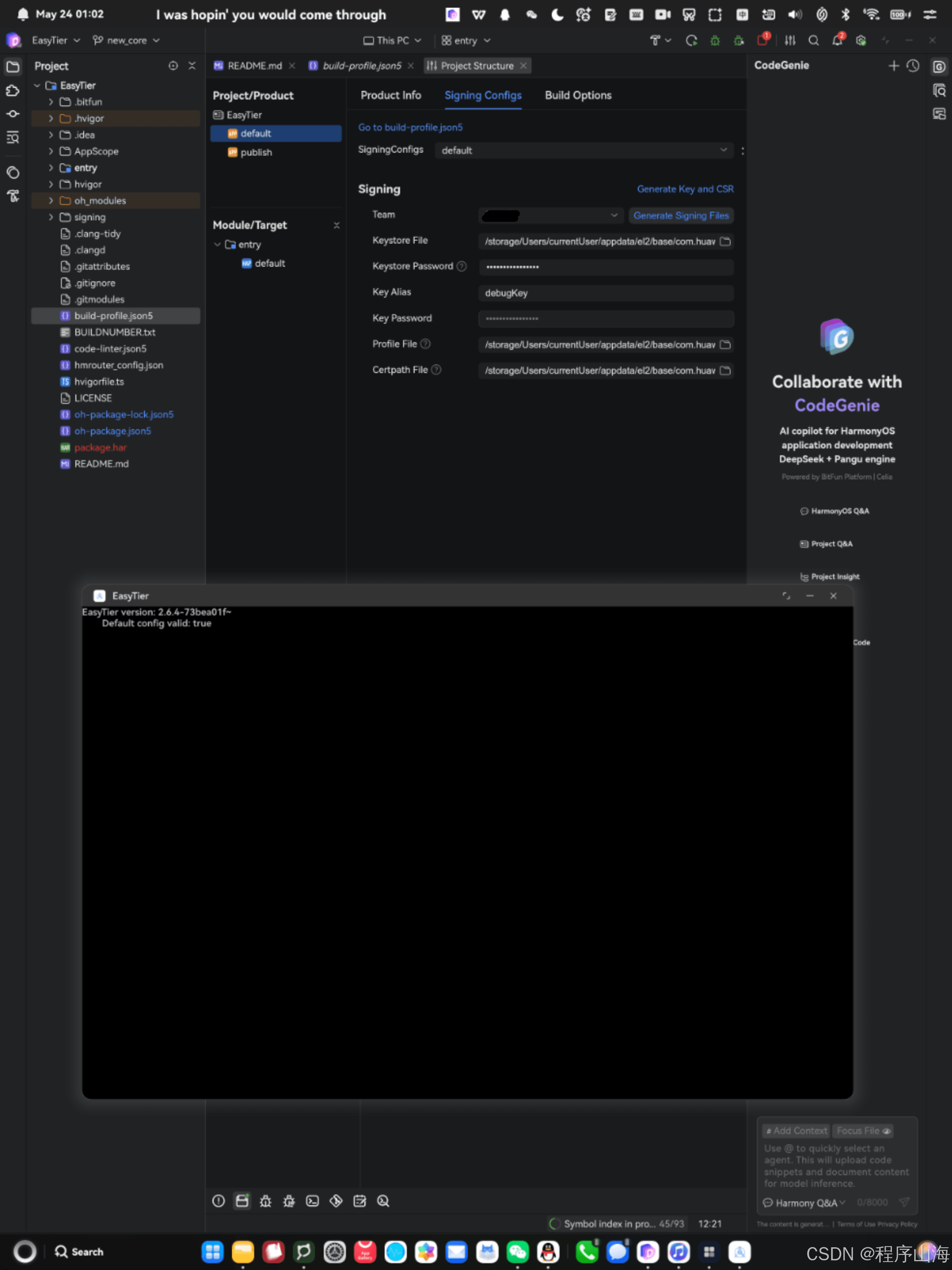The width and height of the screenshot is (952, 1270).
Task: Close the Project Structure tab
Action: pyautogui.click(x=523, y=66)
